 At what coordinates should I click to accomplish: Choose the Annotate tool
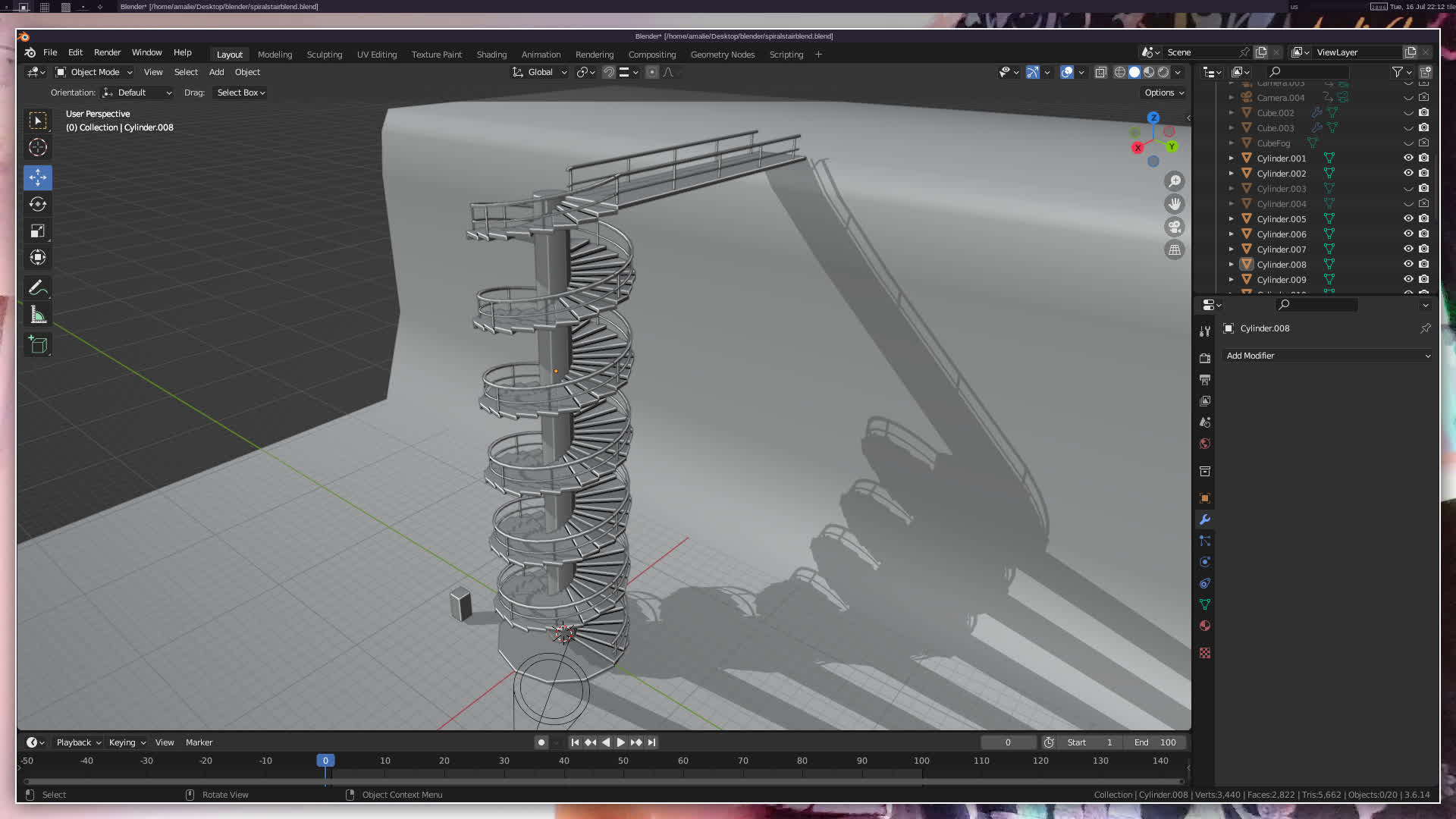click(38, 287)
